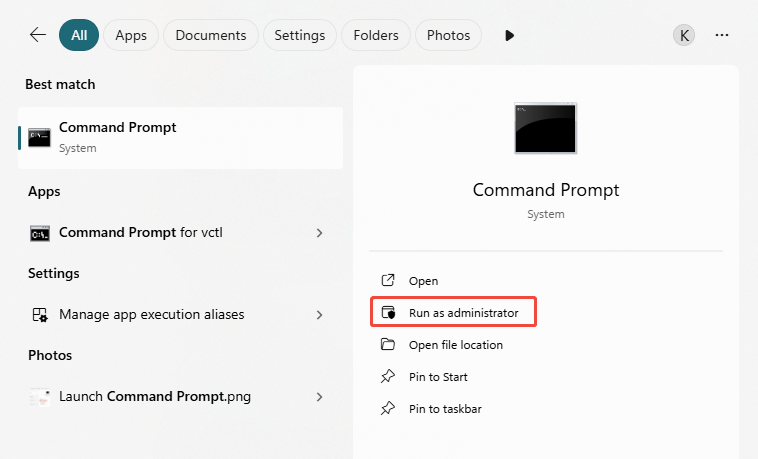The height and width of the screenshot is (459, 758).
Task: Click Run as administrator
Action: click(463, 313)
